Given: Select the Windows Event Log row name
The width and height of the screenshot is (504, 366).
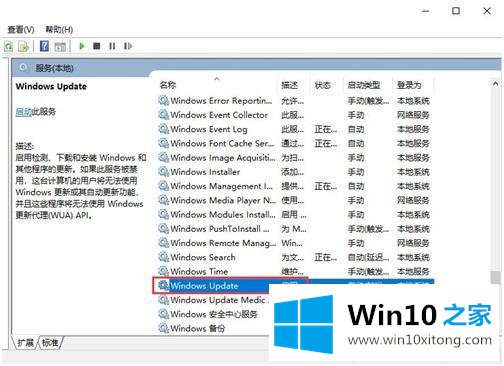Looking at the screenshot, I should click(209, 129).
